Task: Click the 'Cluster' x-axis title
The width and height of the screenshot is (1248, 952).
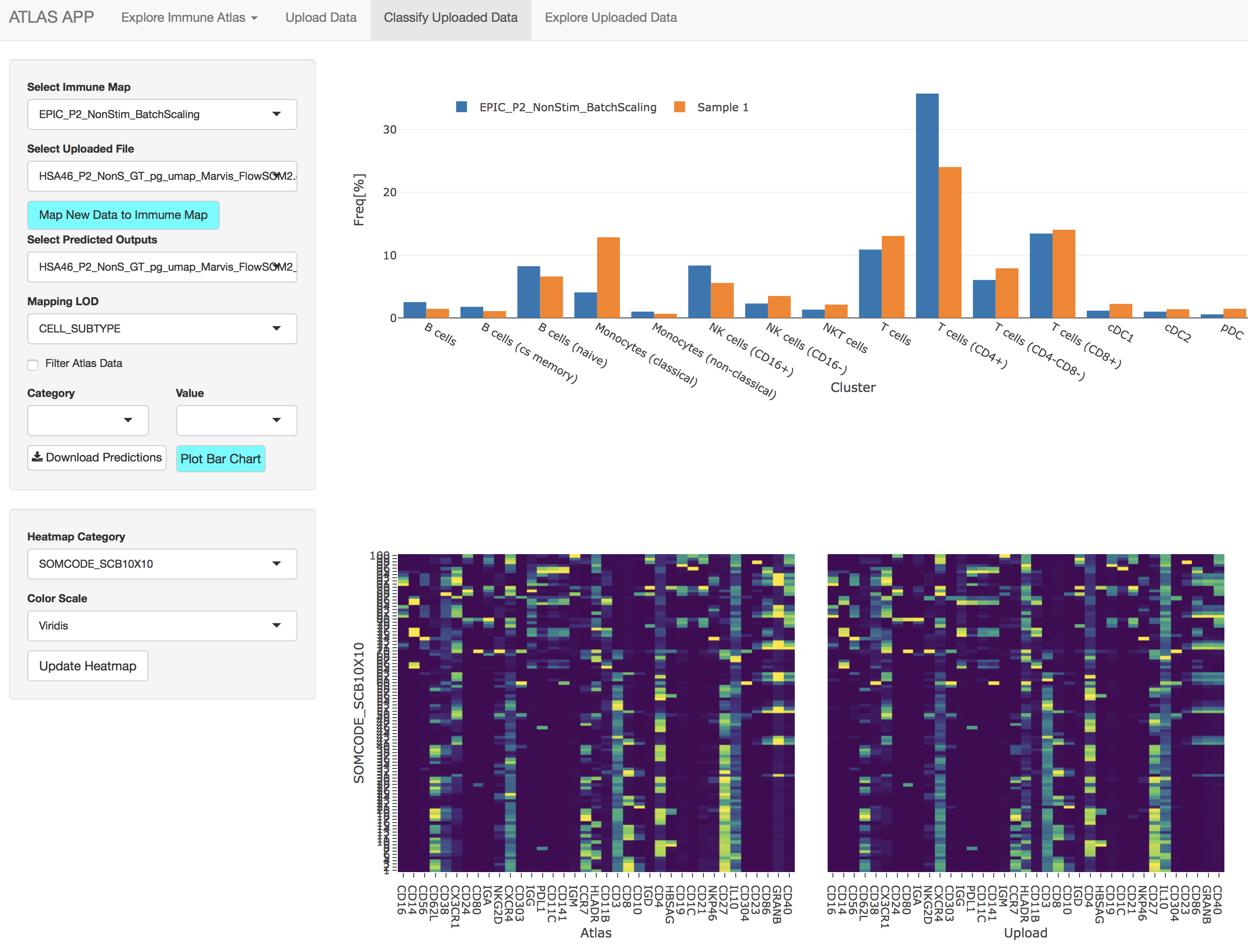Action: [x=852, y=387]
